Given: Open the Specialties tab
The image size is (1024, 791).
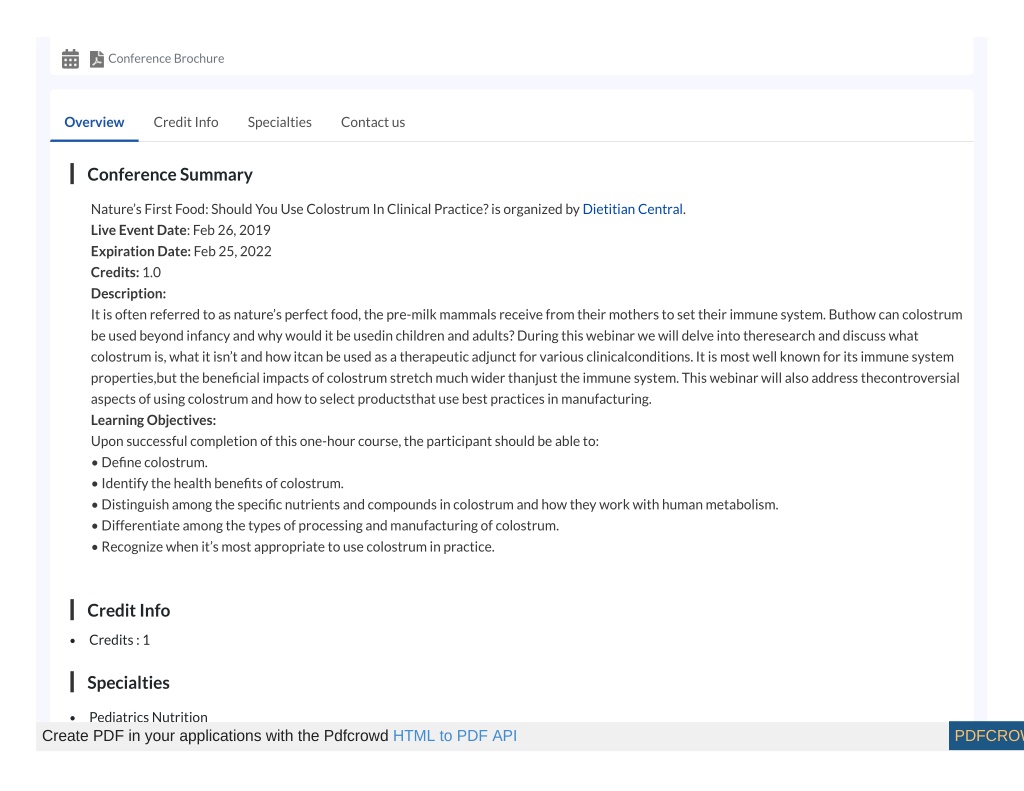Looking at the screenshot, I should 280,122.
